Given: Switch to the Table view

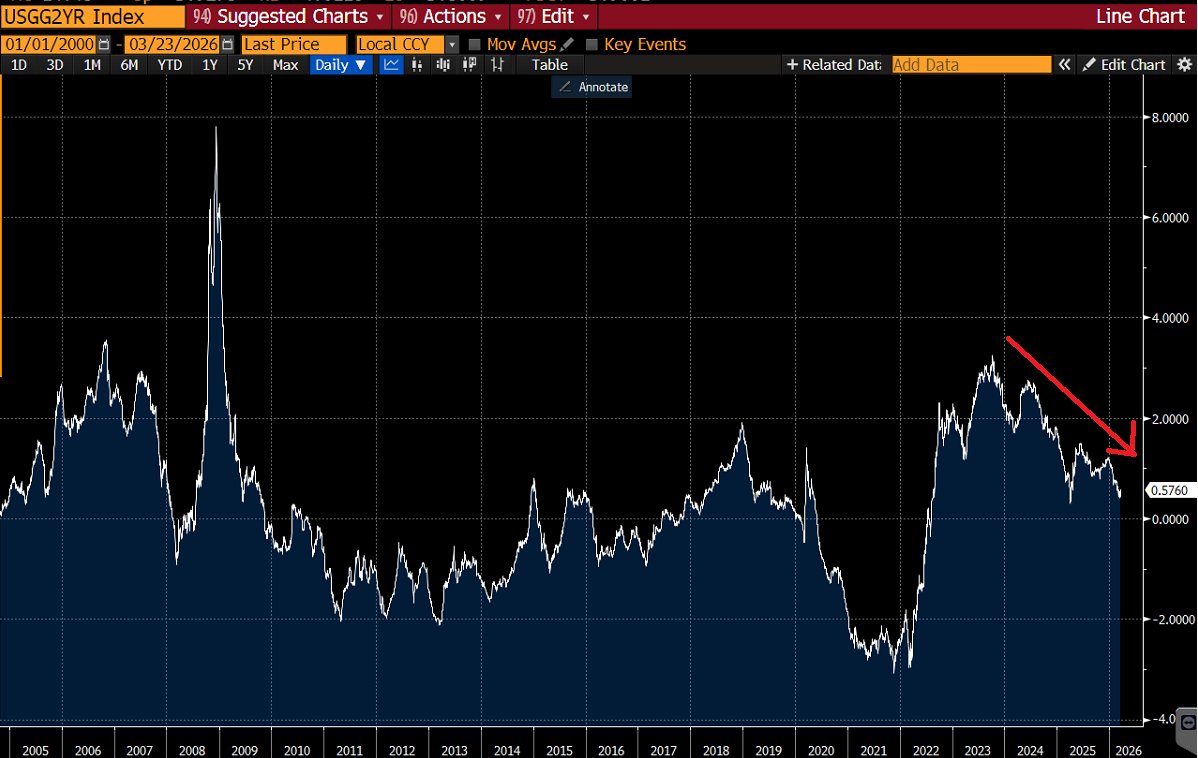Looking at the screenshot, I should click(x=549, y=65).
